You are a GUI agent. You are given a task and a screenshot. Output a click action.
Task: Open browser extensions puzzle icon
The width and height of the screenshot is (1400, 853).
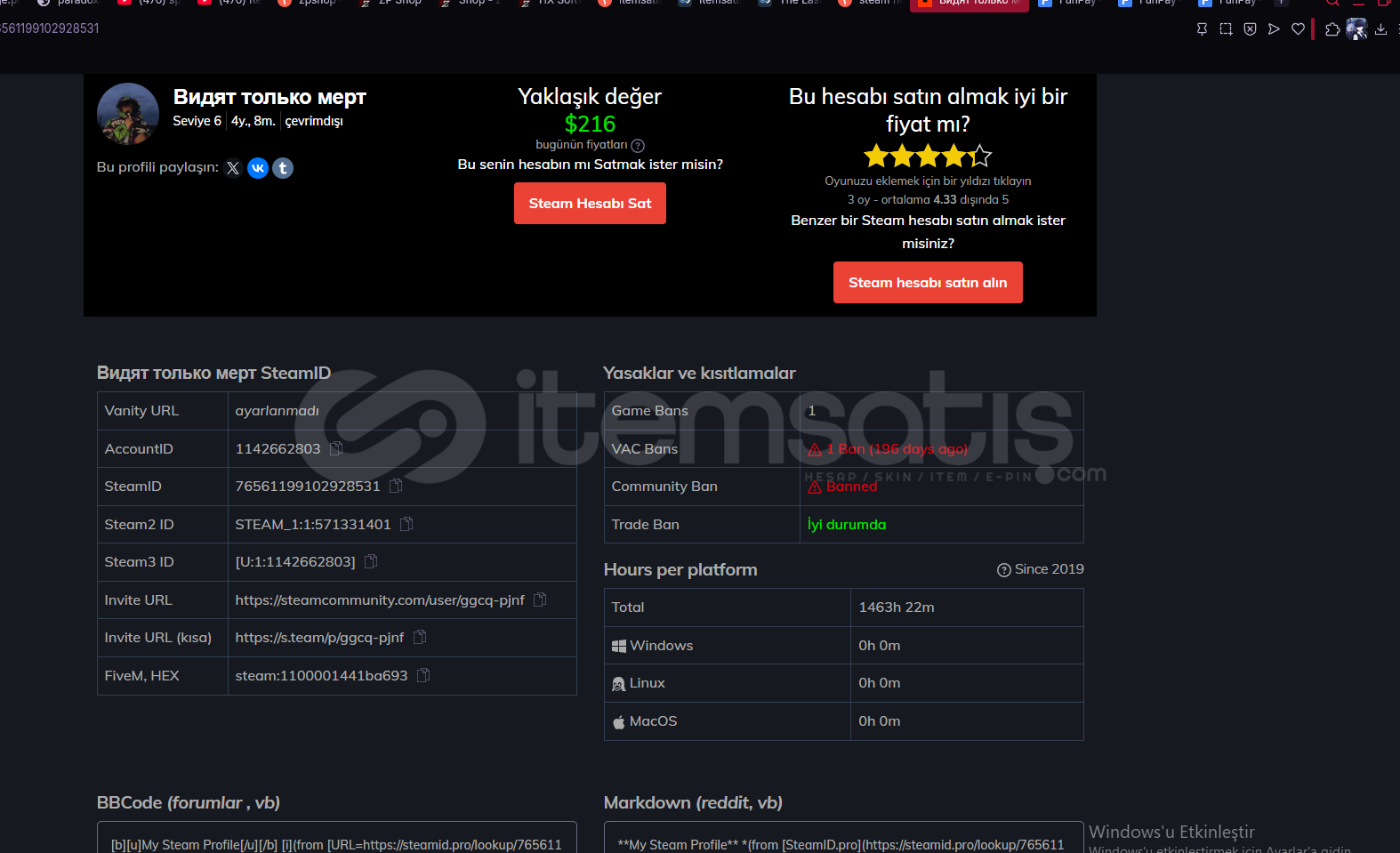[1332, 29]
